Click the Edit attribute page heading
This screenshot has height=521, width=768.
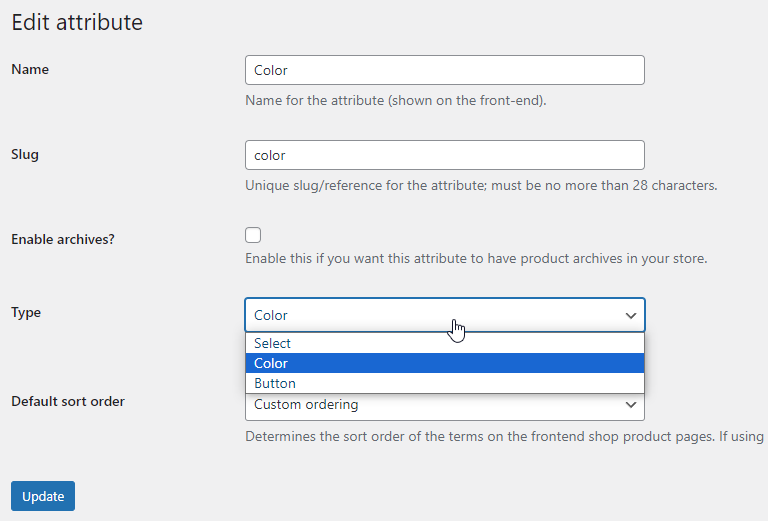(77, 21)
